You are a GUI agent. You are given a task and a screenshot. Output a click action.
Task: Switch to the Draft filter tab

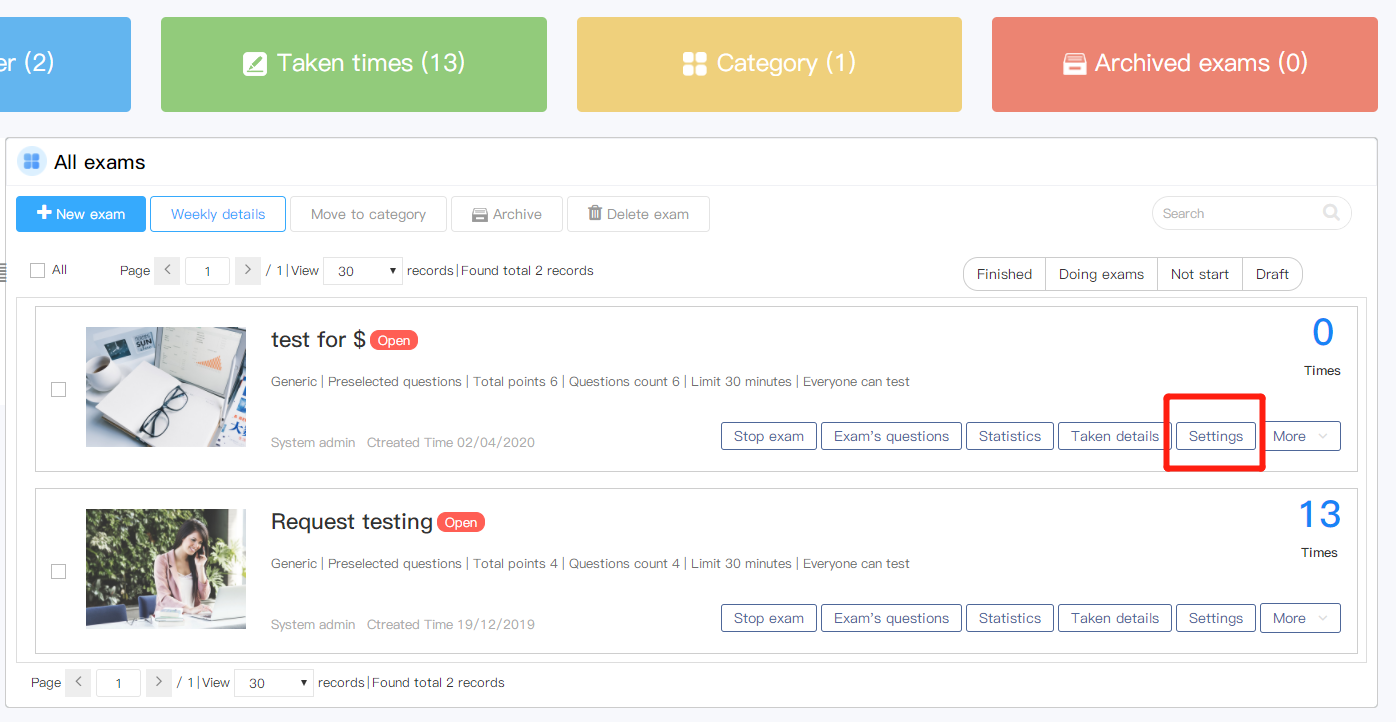click(1272, 273)
